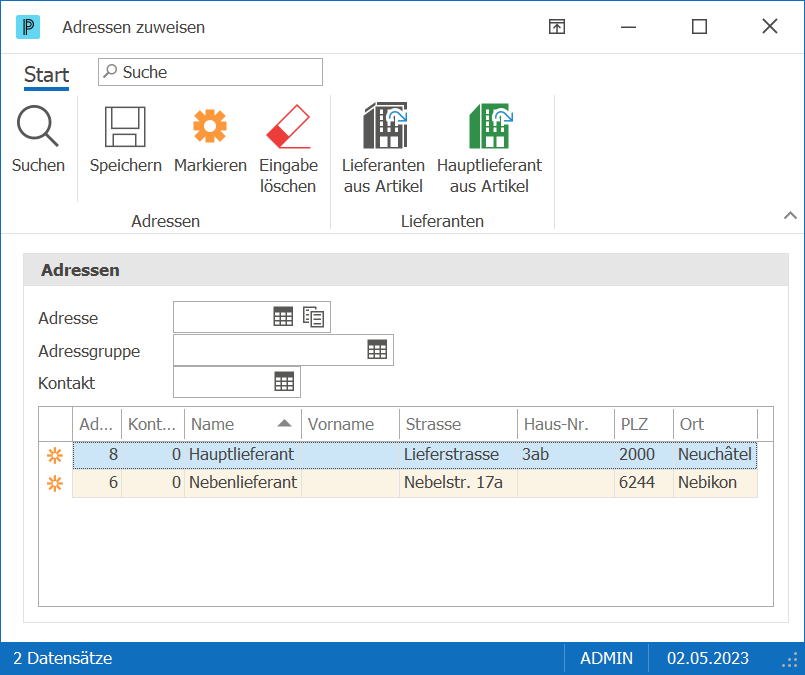Screen dimensions: 805x675
Task: Select the Hauptlieferant name cell
Action: pos(243,455)
